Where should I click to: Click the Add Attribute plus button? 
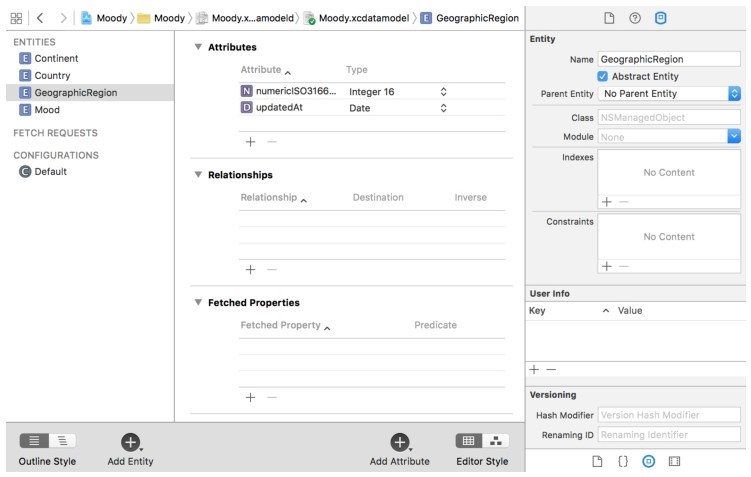point(399,442)
